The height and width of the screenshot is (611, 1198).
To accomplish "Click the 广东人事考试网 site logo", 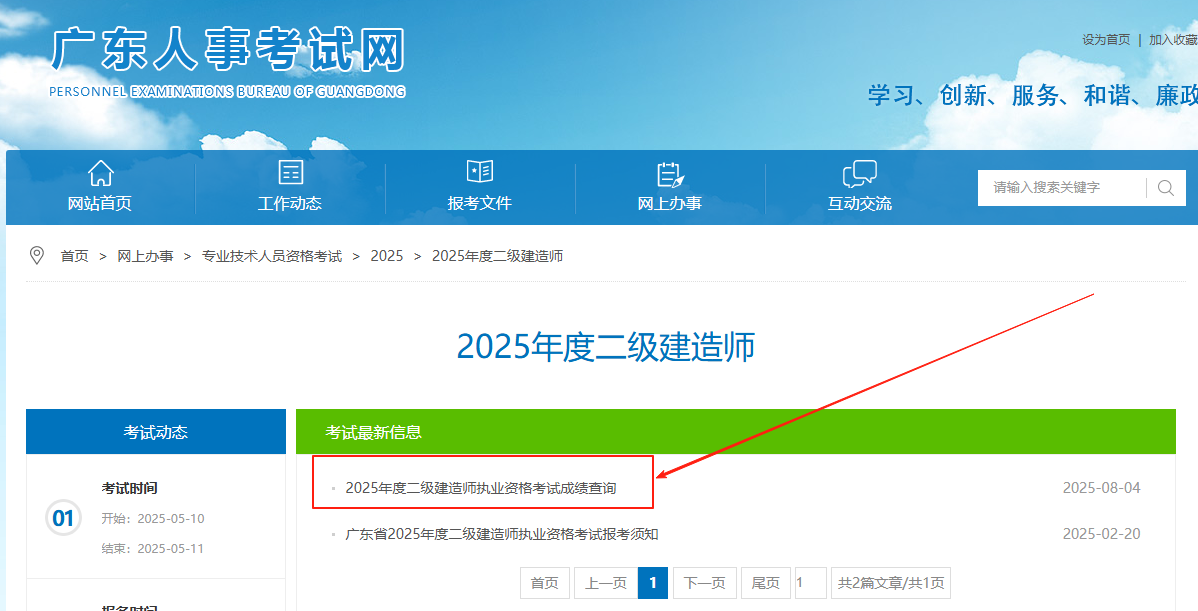I will click(228, 62).
